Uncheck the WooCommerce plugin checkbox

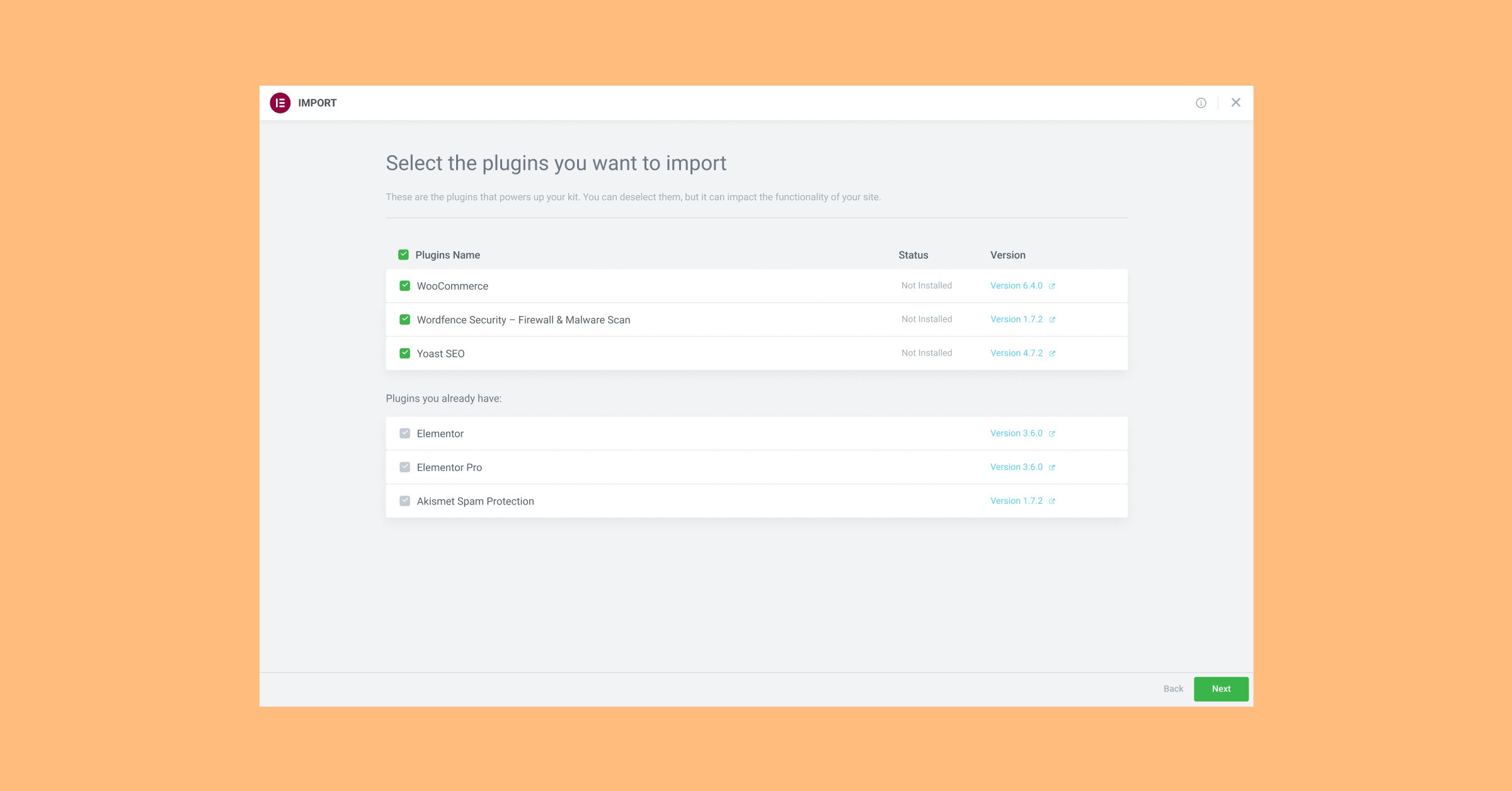click(x=404, y=286)
